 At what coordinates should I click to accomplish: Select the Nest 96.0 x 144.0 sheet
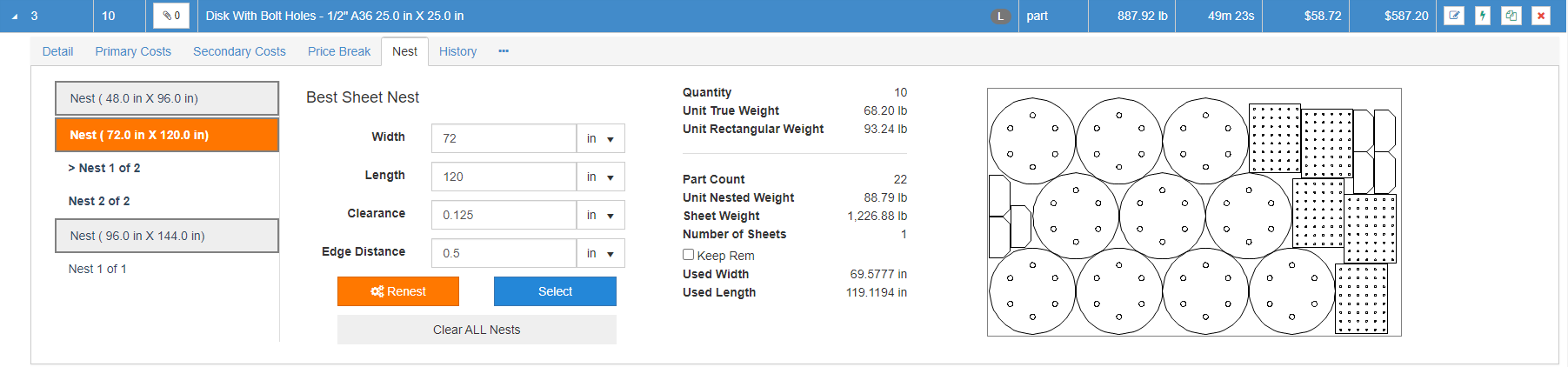tap(167, 236)
